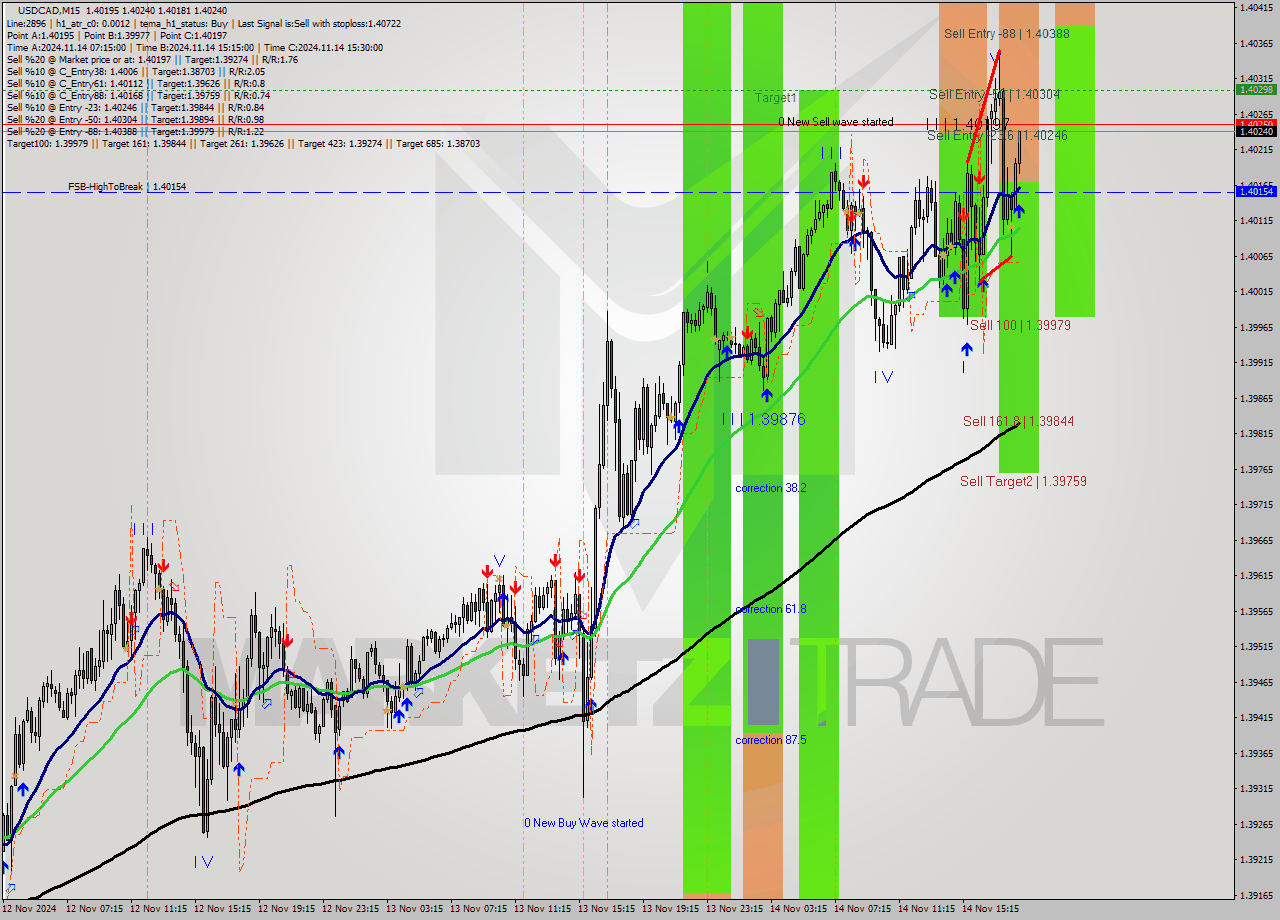Click the green 1.40298 price tag on axis

[1255, 89]
